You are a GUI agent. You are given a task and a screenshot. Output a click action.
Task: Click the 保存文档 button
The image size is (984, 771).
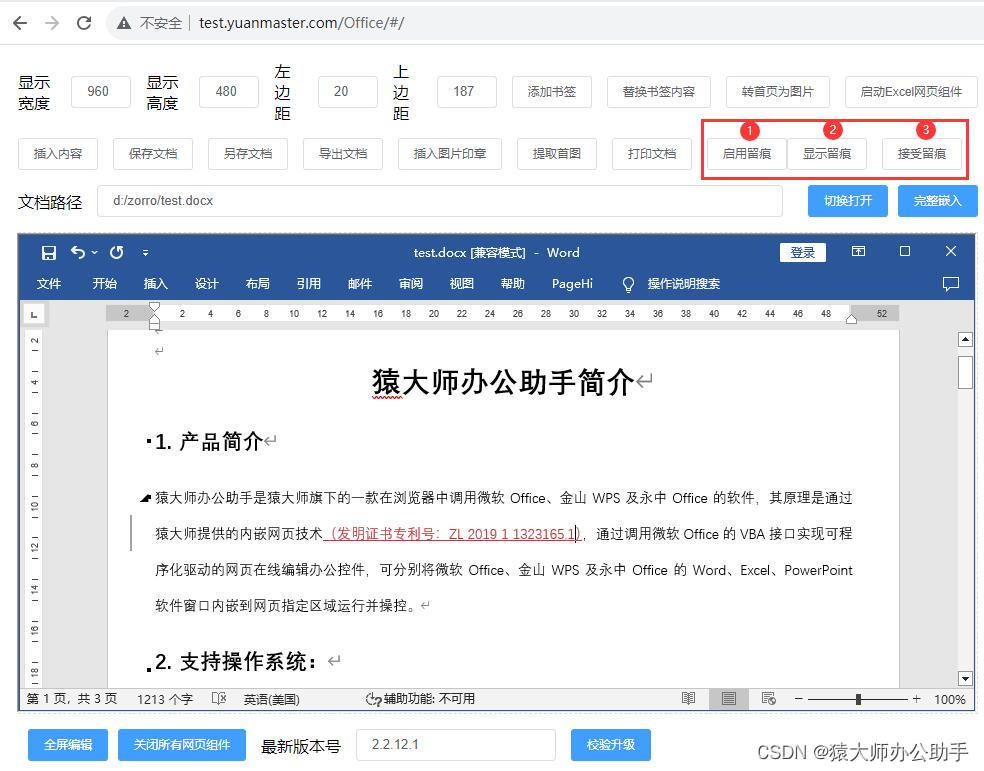(152, 154)
